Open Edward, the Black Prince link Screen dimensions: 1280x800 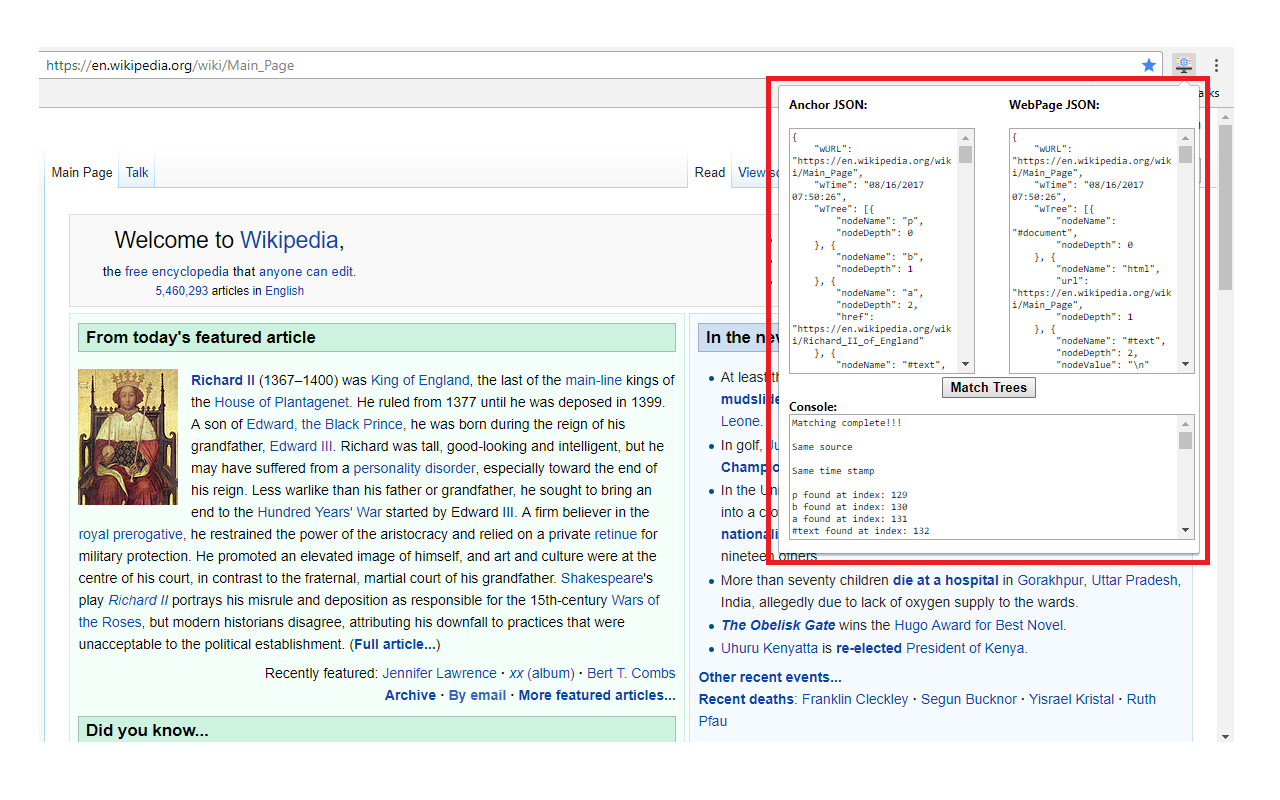324,424
